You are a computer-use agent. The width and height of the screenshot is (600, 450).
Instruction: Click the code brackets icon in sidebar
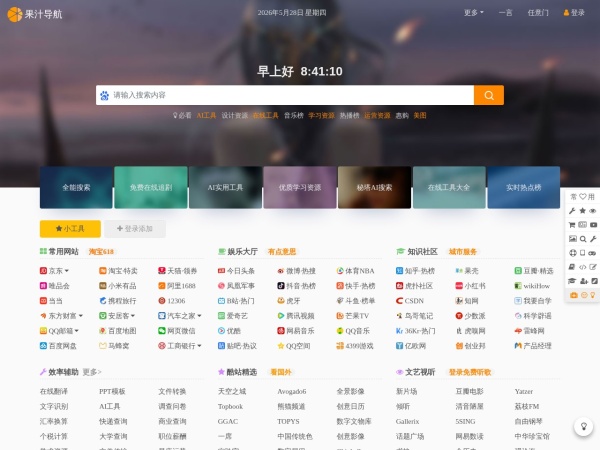(x=582, y=267)
